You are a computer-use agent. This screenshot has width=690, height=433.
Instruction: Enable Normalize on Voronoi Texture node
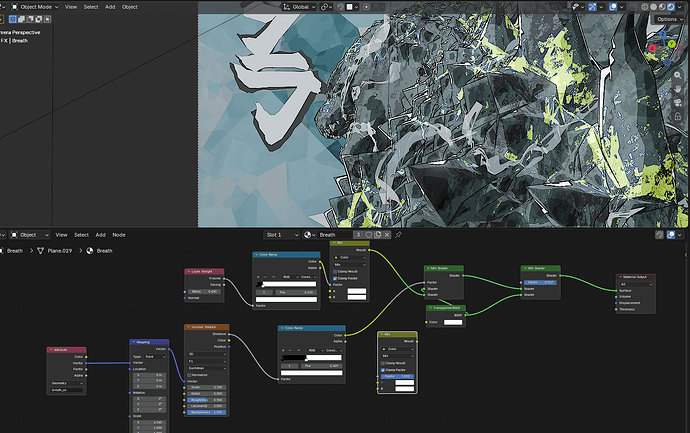tap(190, 375)
